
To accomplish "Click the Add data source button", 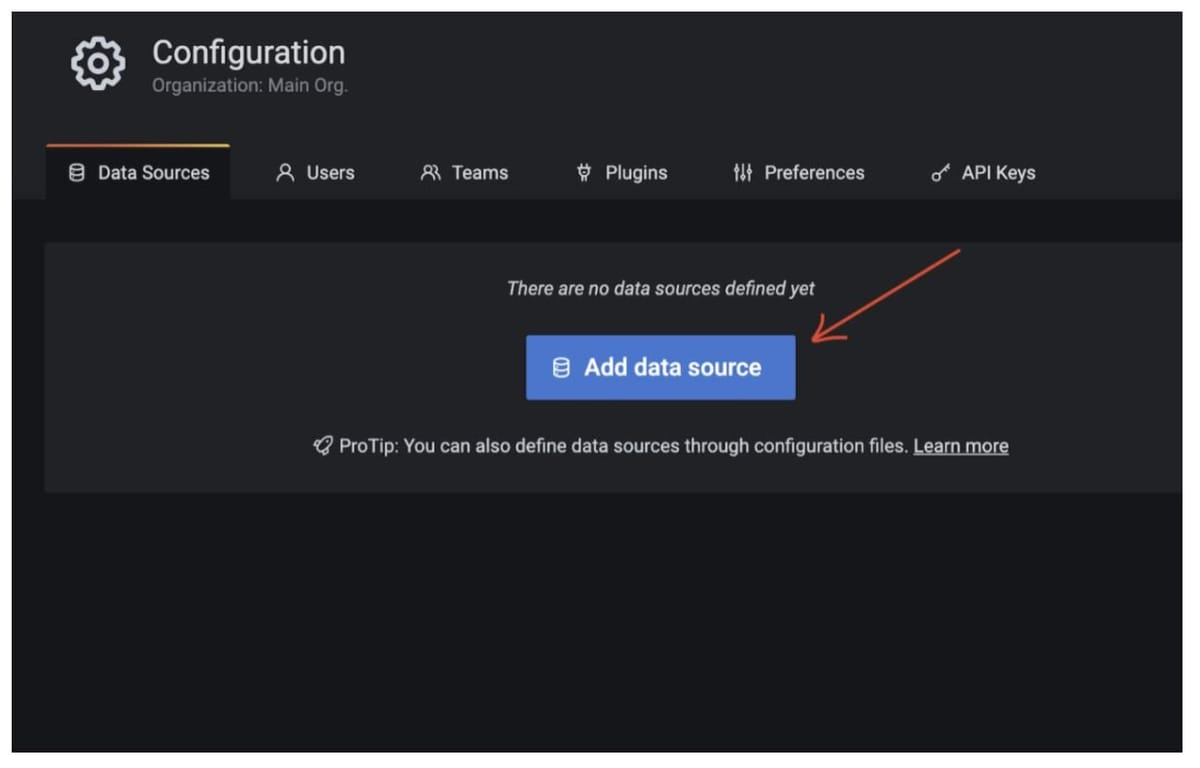I will point(660,367).
